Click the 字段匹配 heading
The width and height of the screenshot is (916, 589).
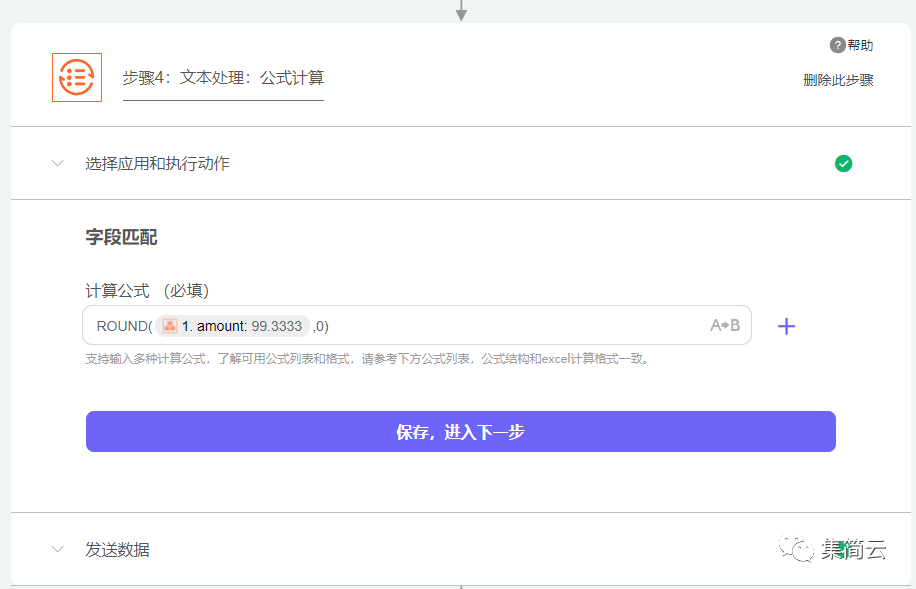point(122,237)
